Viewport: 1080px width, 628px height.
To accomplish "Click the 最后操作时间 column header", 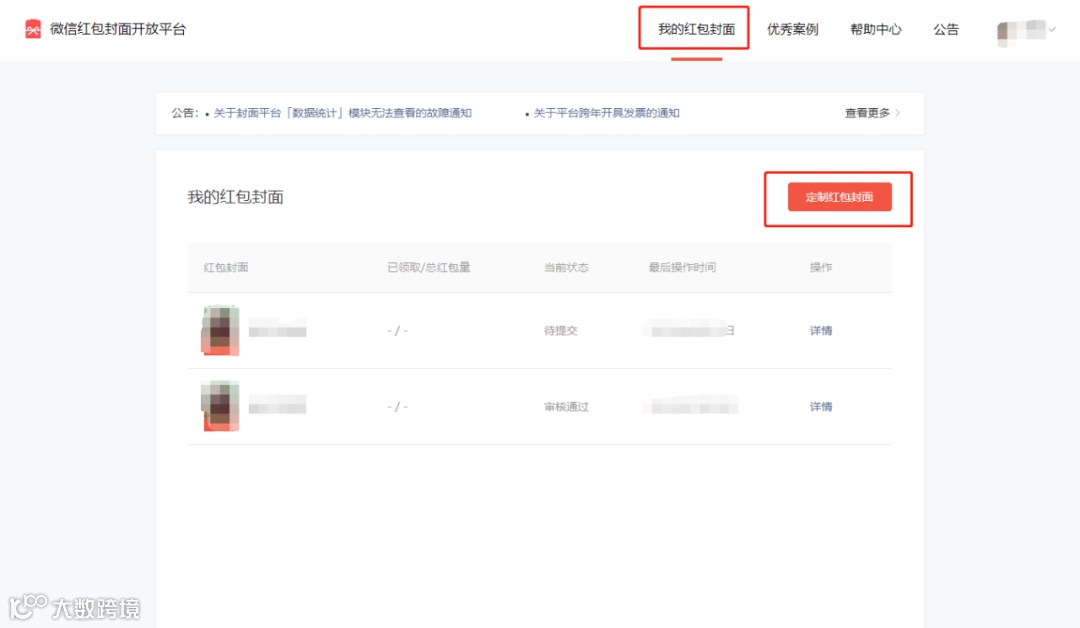I will (x=682, y=267).
